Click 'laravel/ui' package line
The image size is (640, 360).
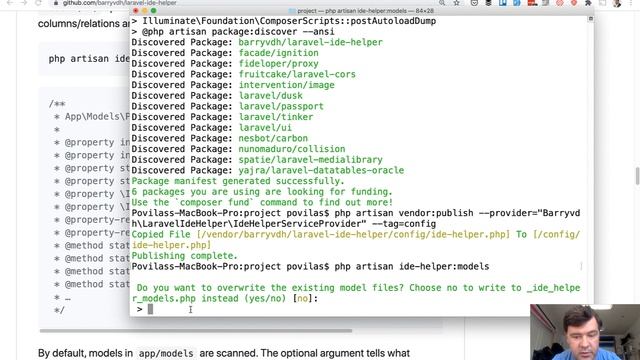click(x=265, y=127)
